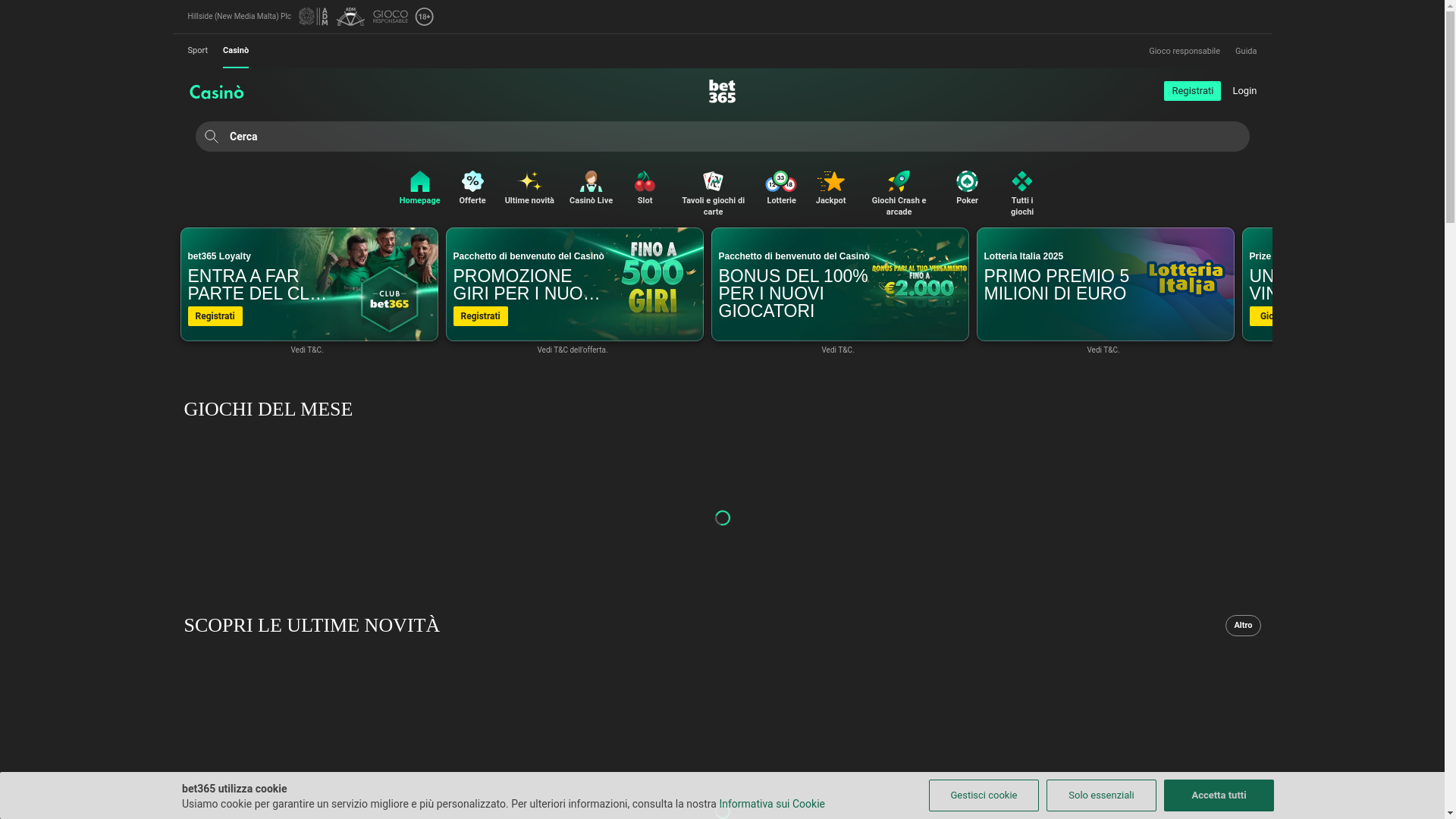This screenshot has width=1456, height=819.
Task: Open Vedi T&C under Loyalty banner
Action: pyautogui.click(x=307, y=350)
